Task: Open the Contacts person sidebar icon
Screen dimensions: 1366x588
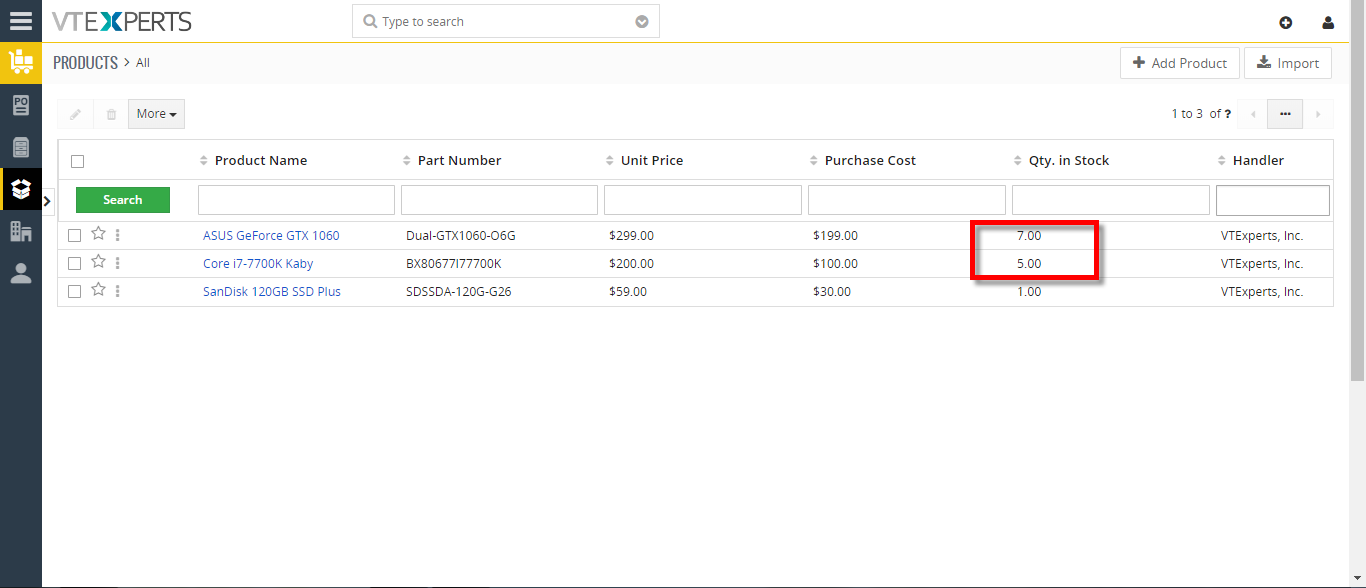Action: 20,273
